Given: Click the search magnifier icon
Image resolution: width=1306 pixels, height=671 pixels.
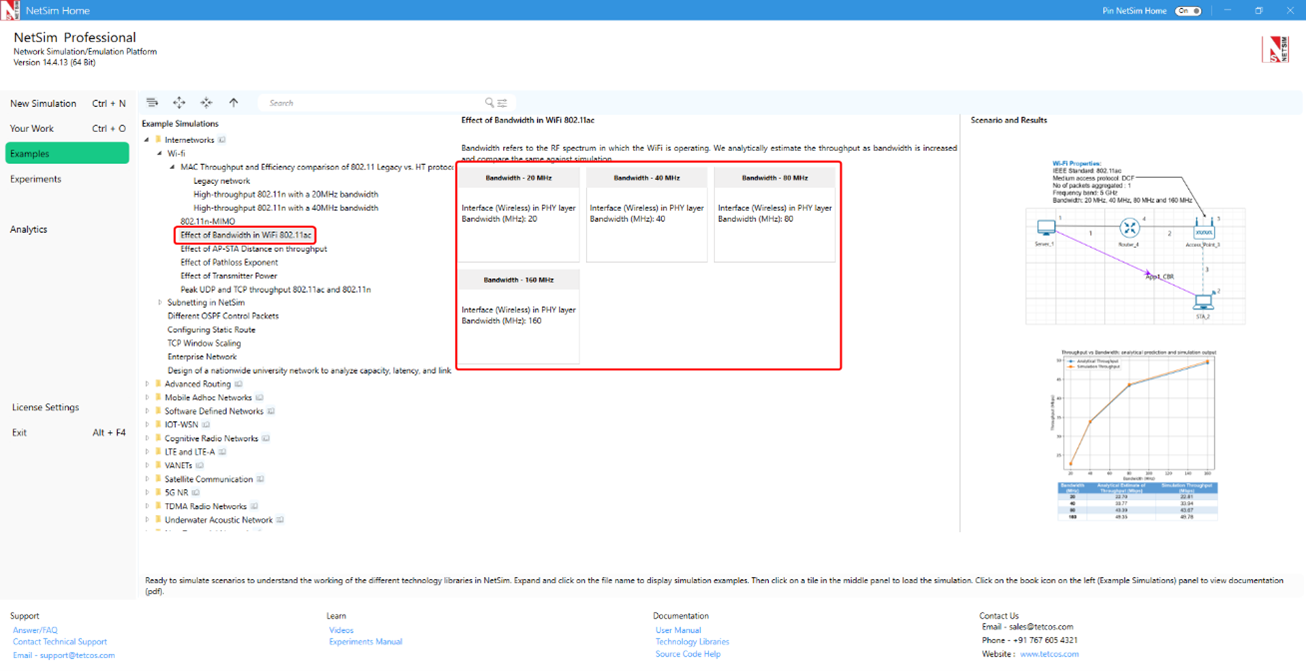Looking at the screenshot, I should click(x=489, y=103).
